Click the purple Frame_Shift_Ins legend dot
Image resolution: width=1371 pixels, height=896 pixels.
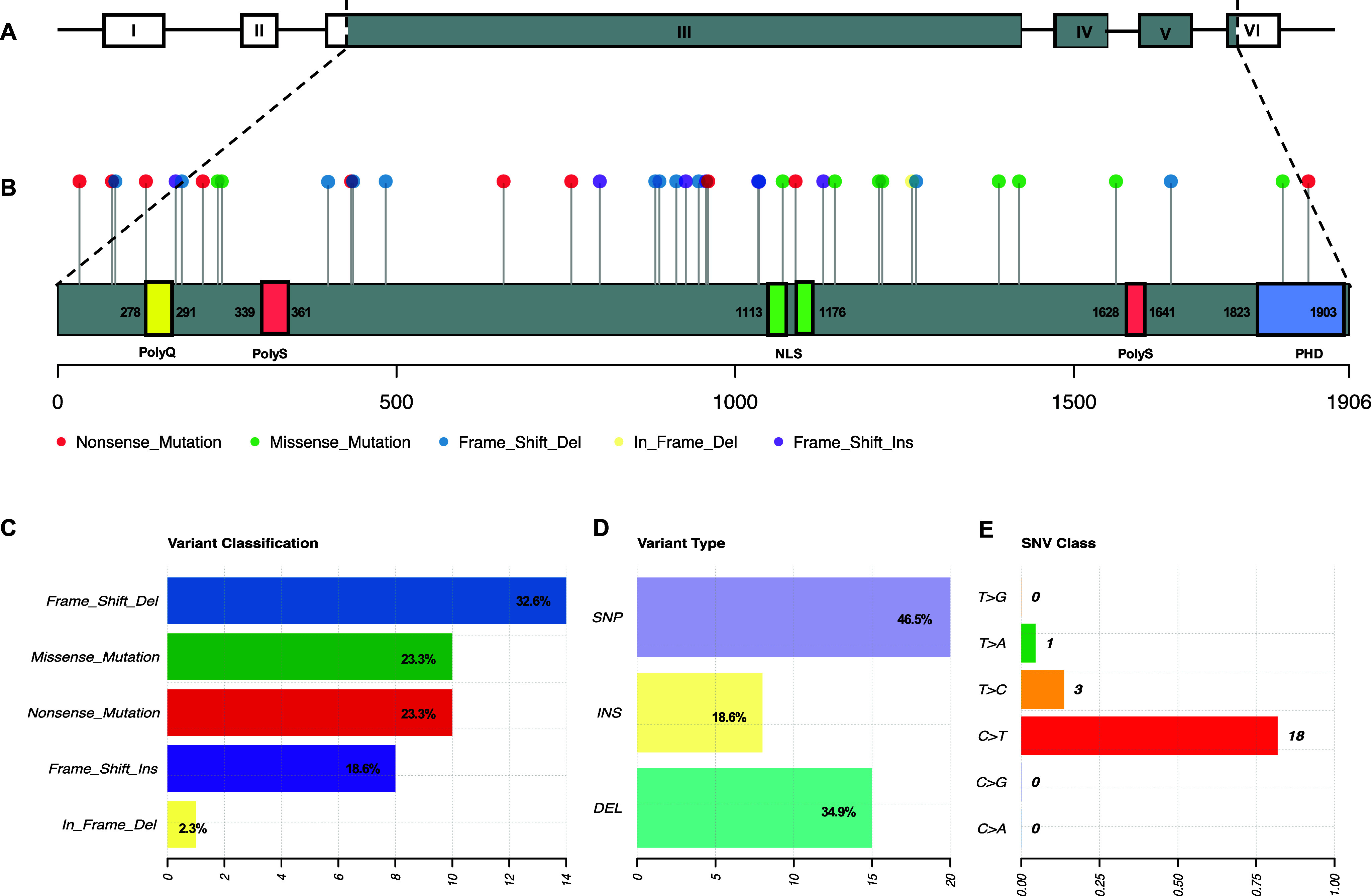(778, 442)
